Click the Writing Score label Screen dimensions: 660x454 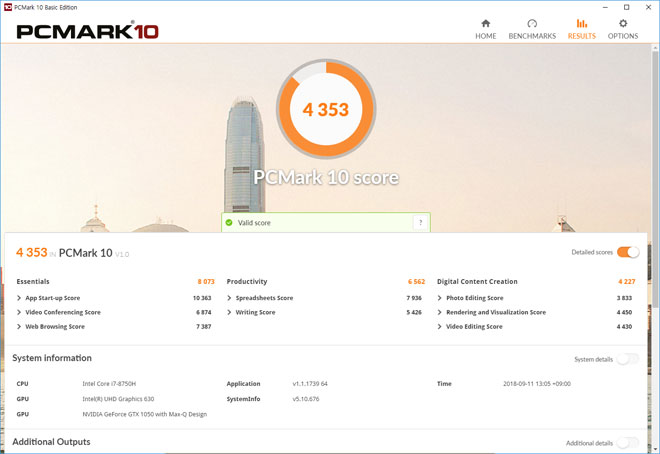click(255, 312)
